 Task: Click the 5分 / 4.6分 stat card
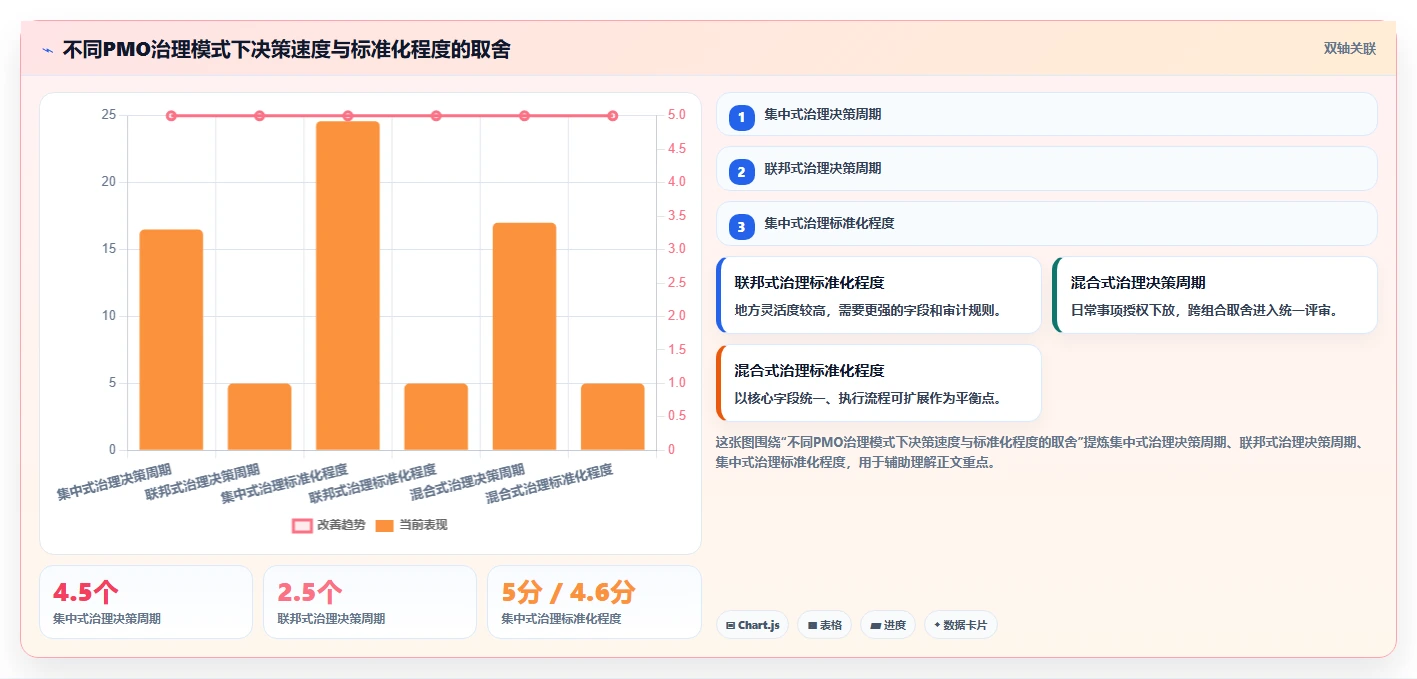(594, 602)
